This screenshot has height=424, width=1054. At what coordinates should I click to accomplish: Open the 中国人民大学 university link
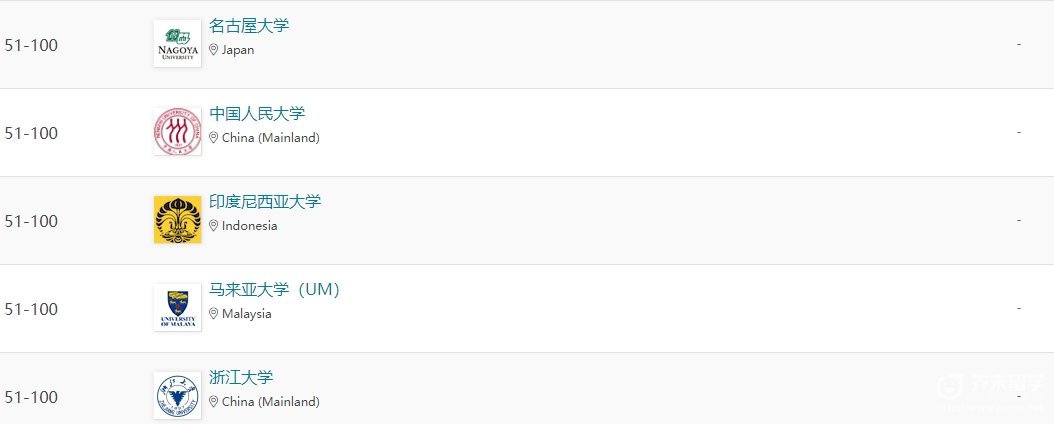pyautogui.click(x=257, y=114)
